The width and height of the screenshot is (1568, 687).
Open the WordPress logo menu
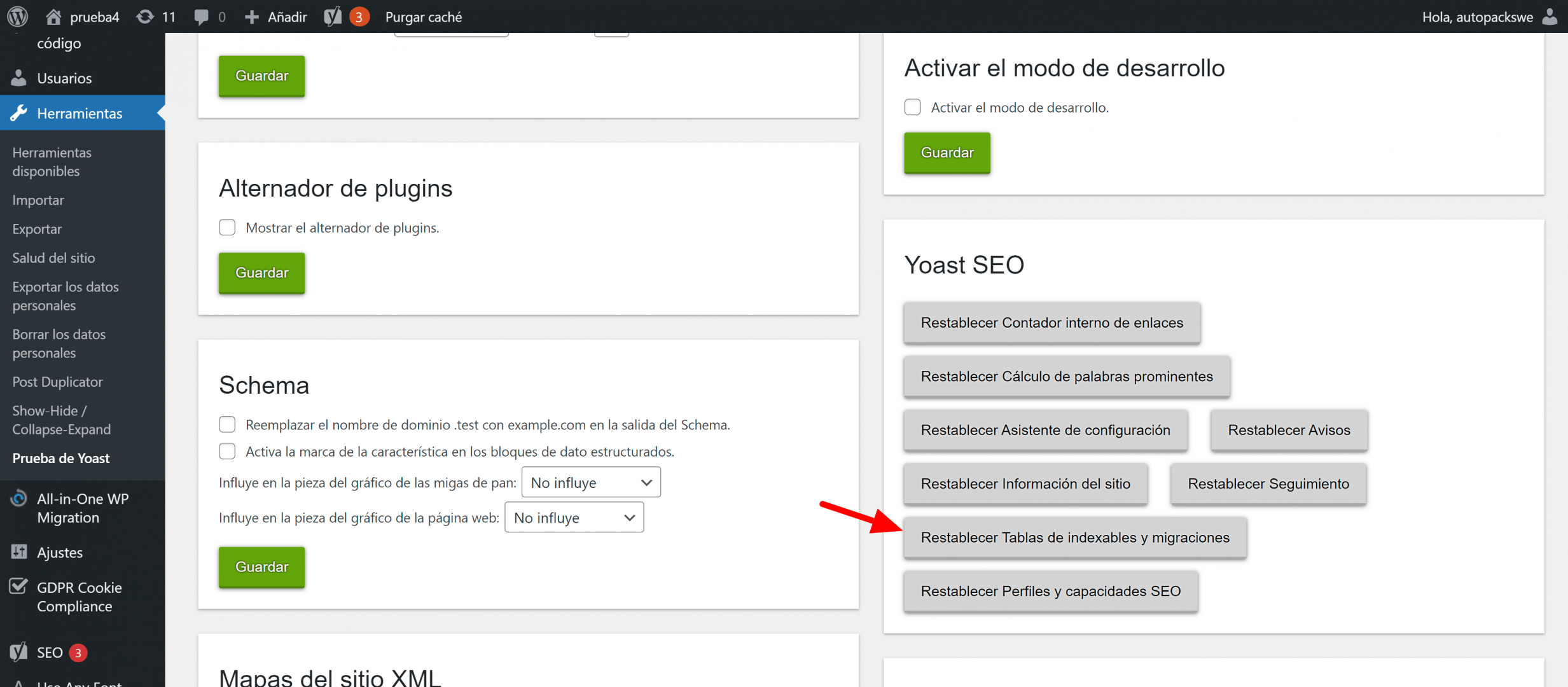[x=18, y=17]
